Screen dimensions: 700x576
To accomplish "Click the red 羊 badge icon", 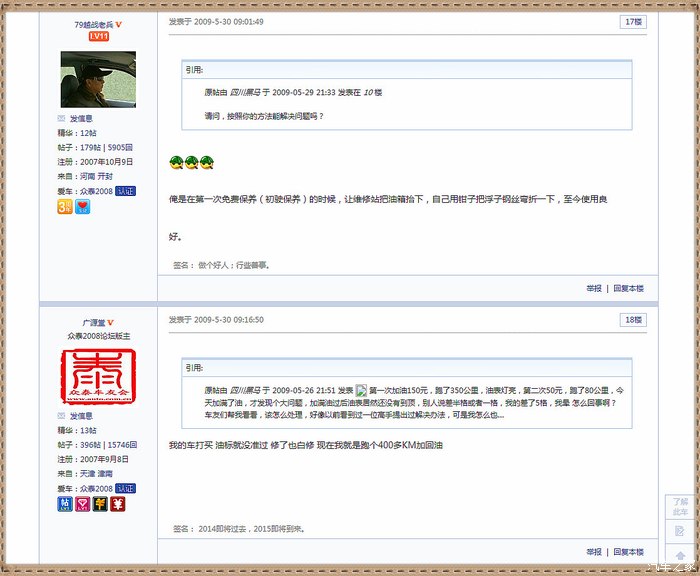I will coord(117,504).
